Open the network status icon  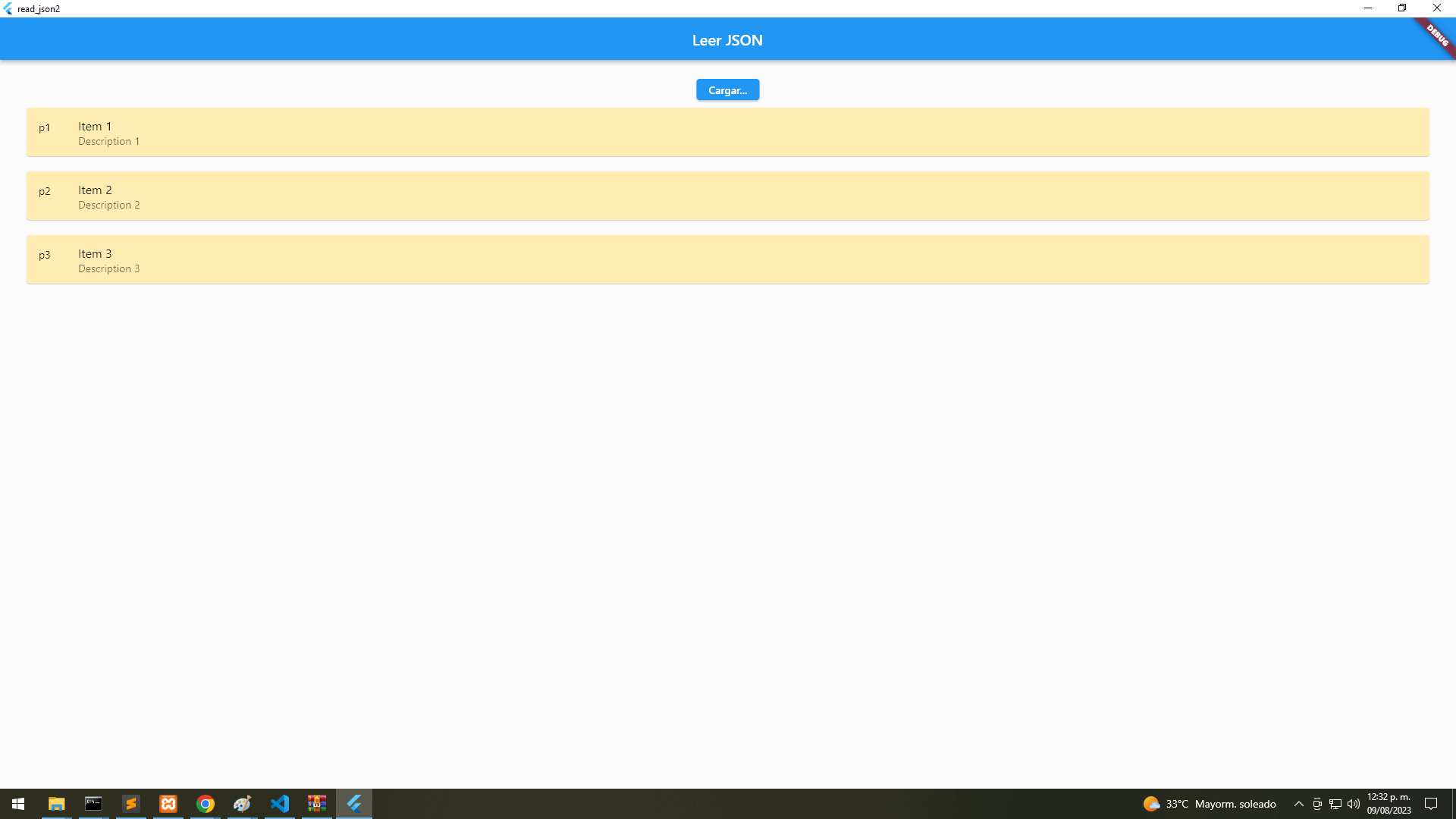pyautogui.click(x=1335, y=804)
